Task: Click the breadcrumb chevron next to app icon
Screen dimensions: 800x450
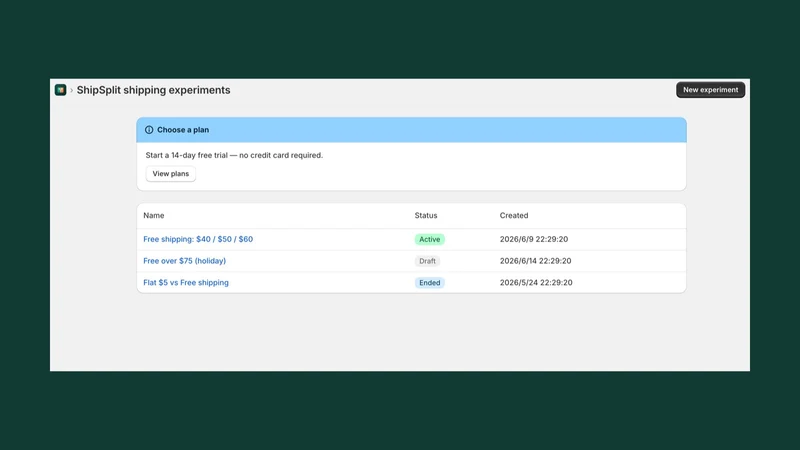Action: click(x=71, y=90)
